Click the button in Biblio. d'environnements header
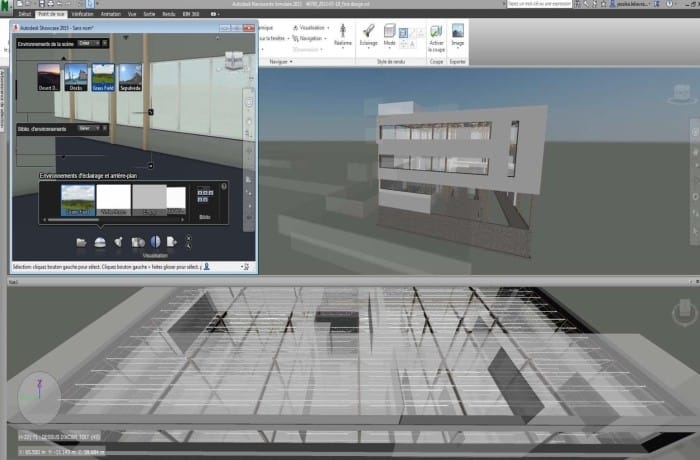Screen dimensions: 700x460 pyautogui.click(x=84, y=129)
